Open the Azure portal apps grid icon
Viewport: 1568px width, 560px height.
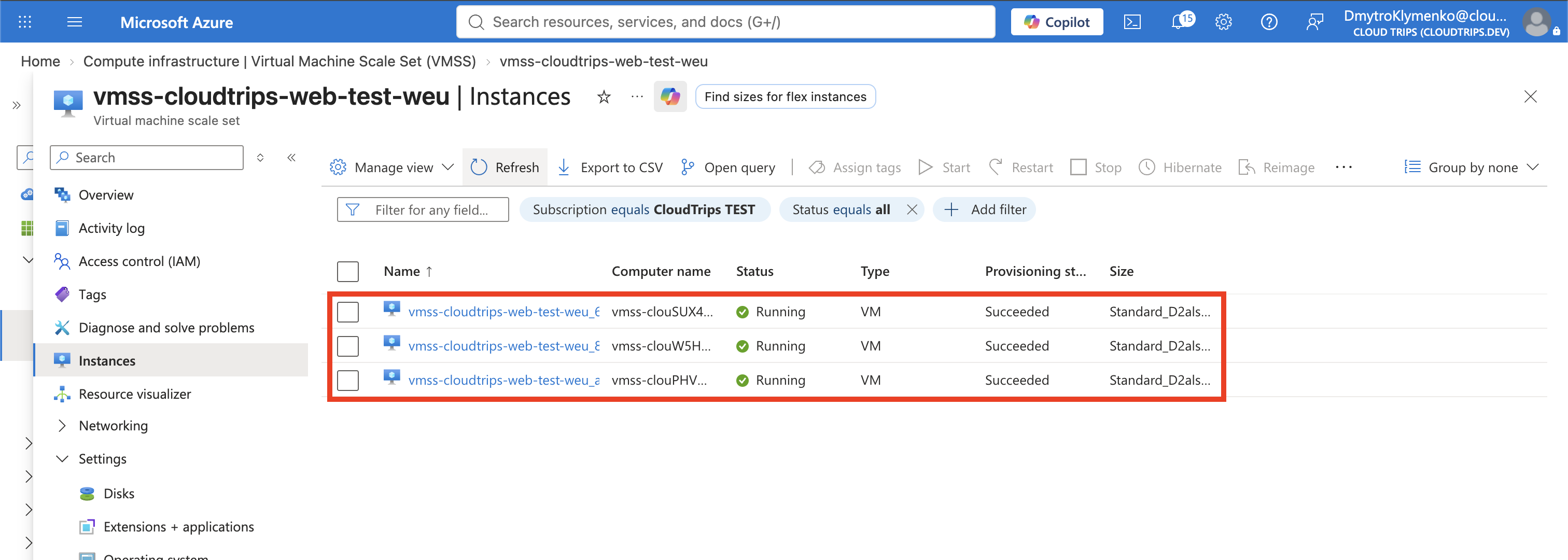[25, 22]
